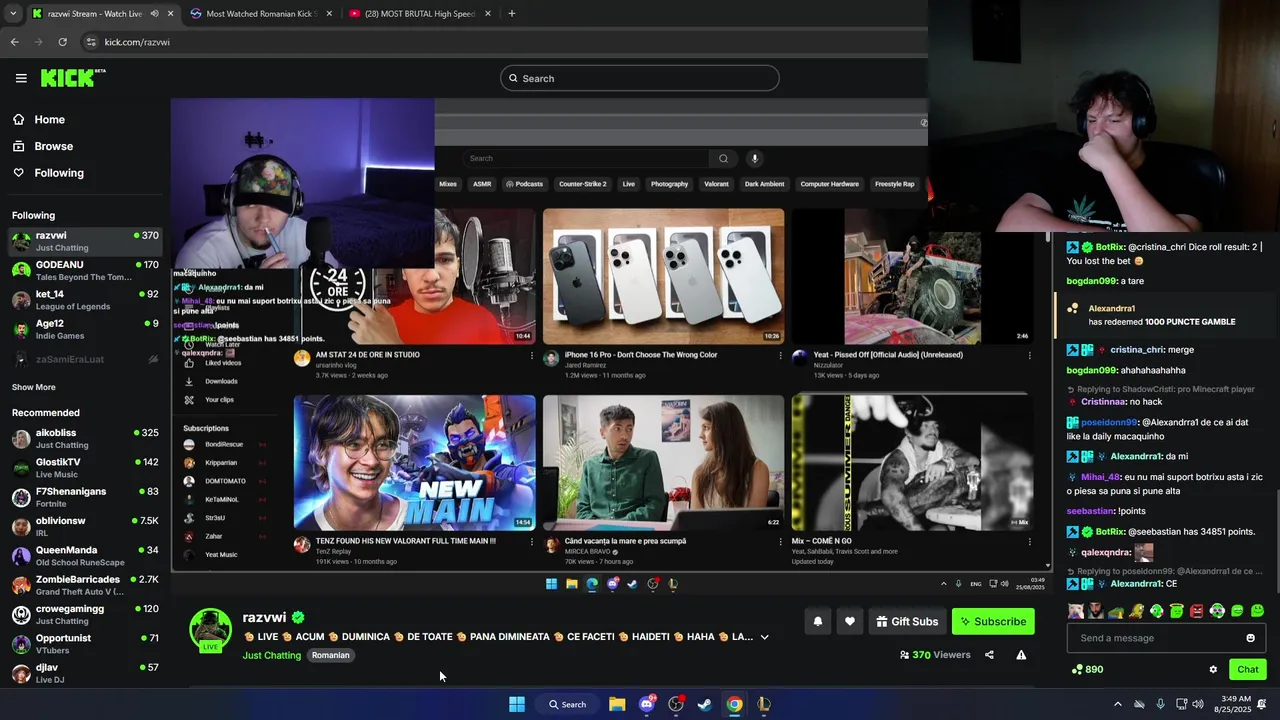Click the address bar kick.com/razvwi
The width and height of the screenshot is (1280, 720).
coord(137,42)
